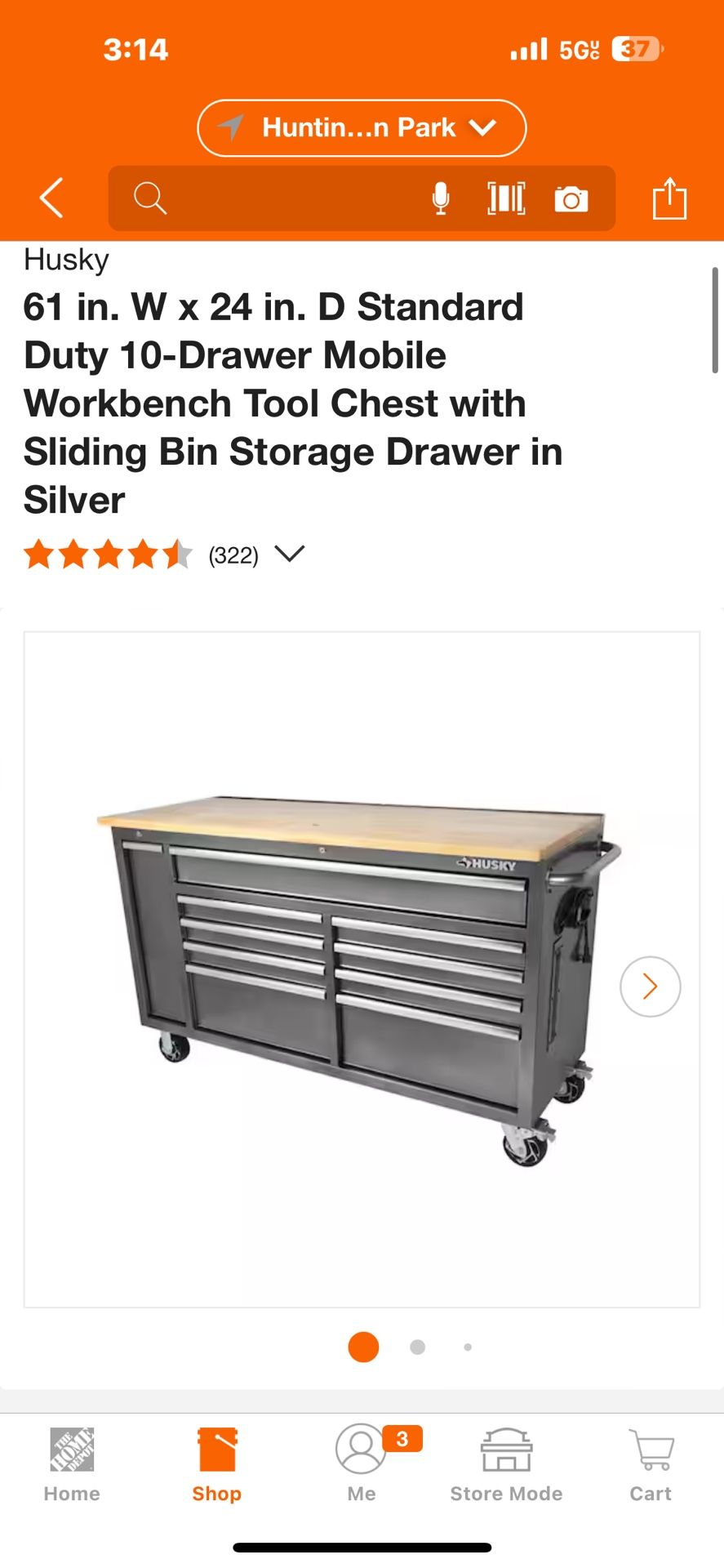724x1568 pixels.
Task: Open the 322 reviews link
Action: pyautogui.click(x=233, y=555)
